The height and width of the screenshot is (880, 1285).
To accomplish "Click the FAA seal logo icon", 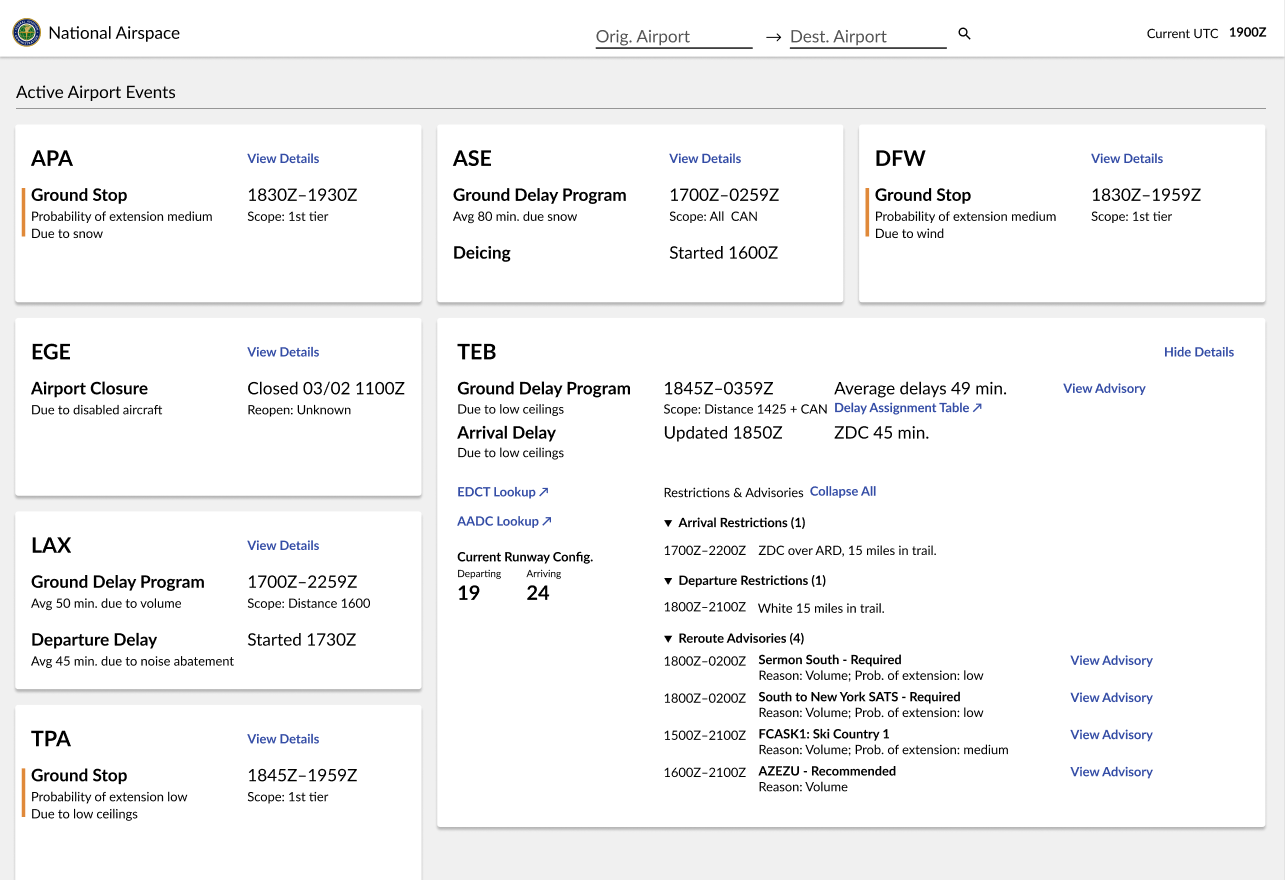I will [x=27, y=33].
